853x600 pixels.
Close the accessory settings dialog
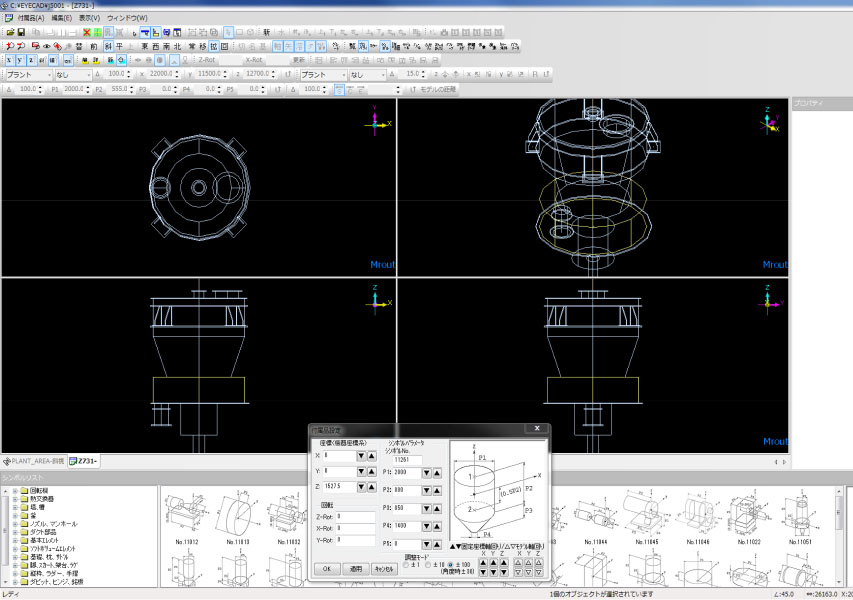[x=537, y=429]
